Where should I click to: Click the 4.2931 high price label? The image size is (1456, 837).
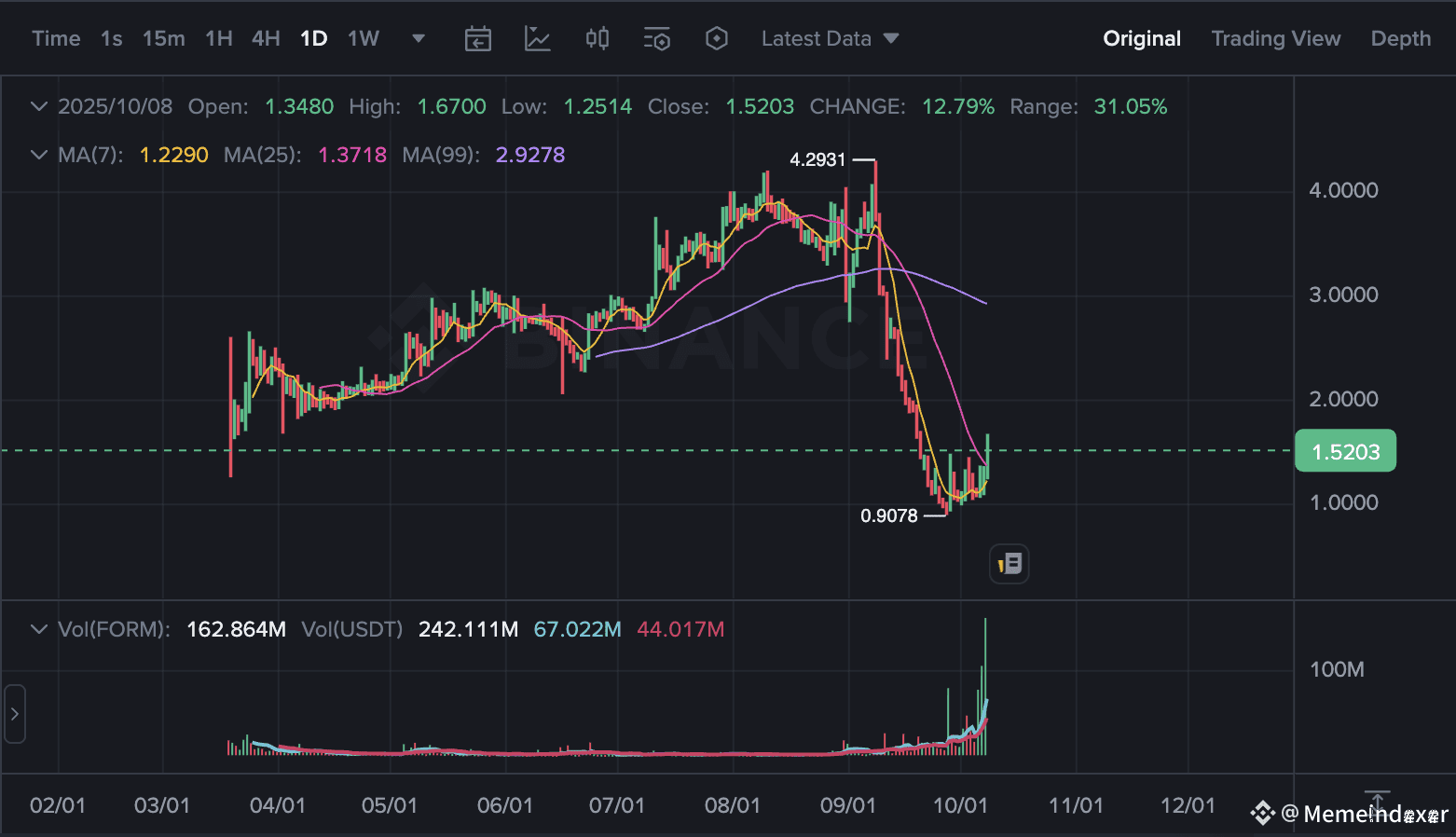tap(817, 159)
